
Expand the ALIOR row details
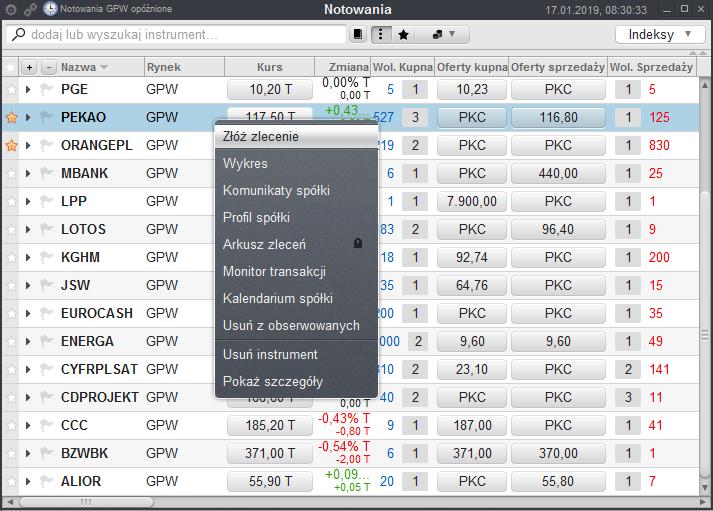(x=28, y=481)
